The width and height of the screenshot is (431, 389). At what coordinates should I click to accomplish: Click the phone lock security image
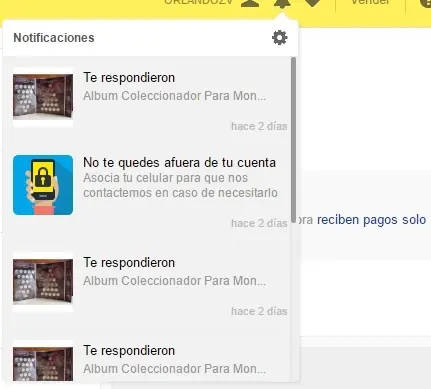pyautogui.click(x=43, y=185)
